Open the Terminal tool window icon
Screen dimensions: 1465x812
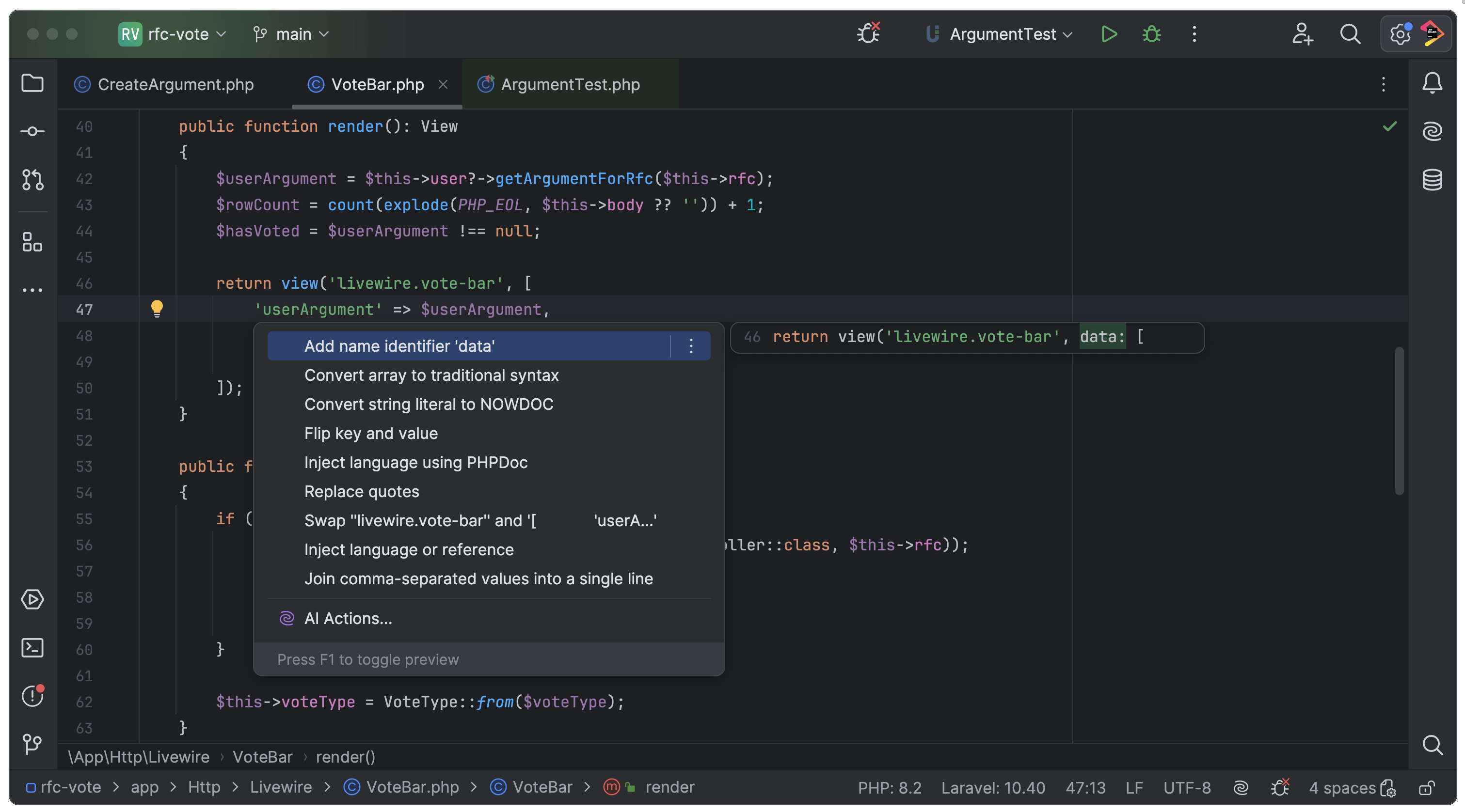32,648
